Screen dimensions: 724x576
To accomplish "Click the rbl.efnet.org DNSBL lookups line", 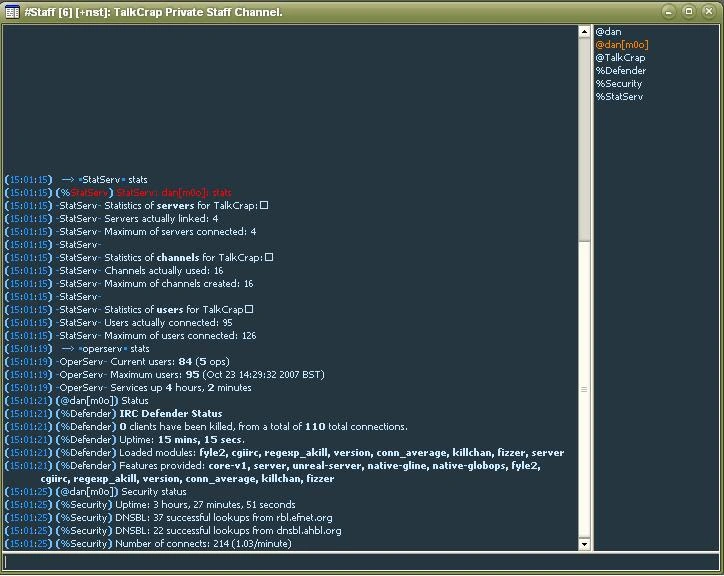I will pos(169,517).
